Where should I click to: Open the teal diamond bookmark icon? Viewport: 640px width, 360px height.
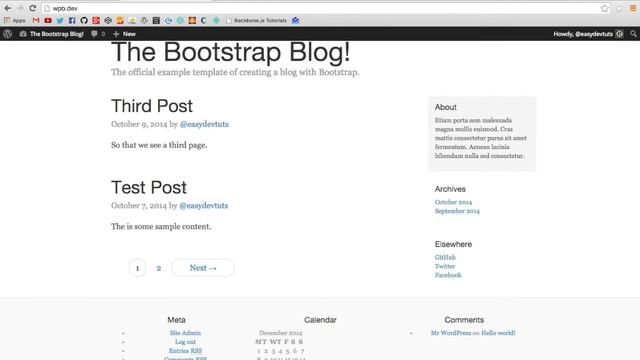(216, 20)
